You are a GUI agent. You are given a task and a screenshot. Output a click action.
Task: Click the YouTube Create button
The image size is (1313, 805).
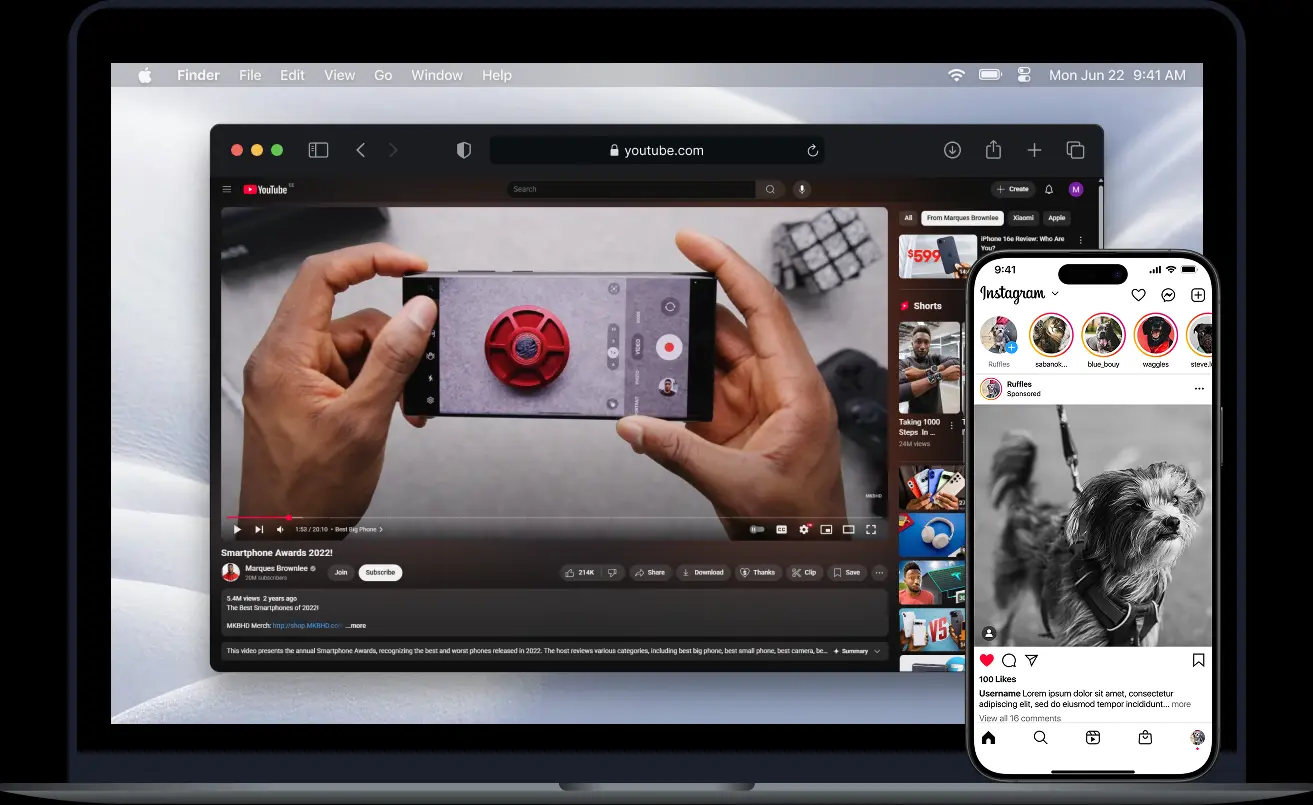point(1013,189)
